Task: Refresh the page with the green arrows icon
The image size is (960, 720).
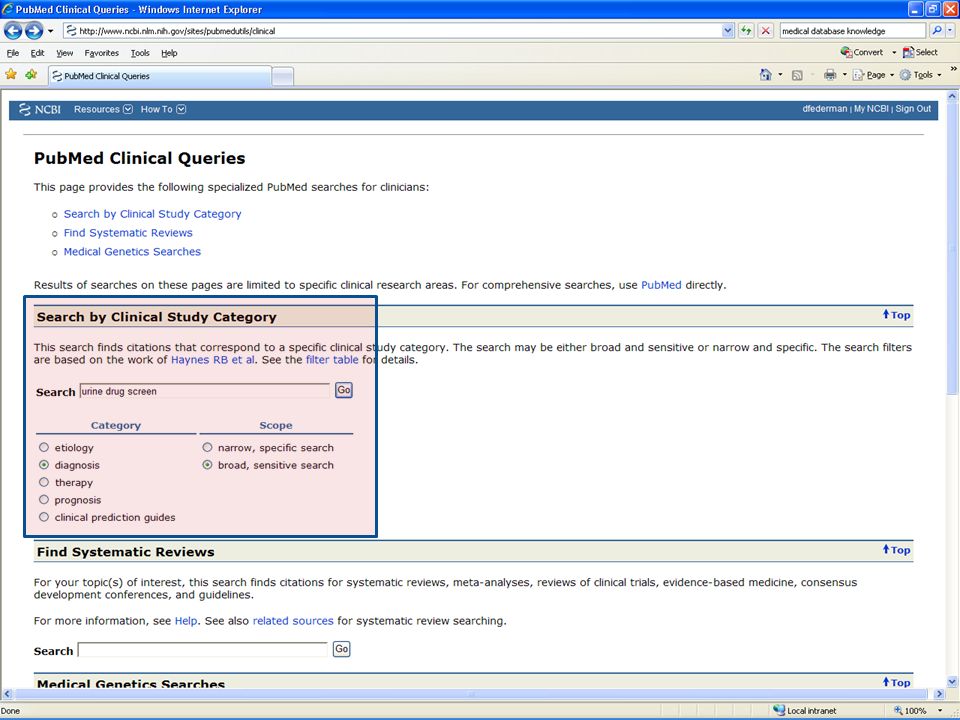Action: pyautogui.click(x=746, y=31)
